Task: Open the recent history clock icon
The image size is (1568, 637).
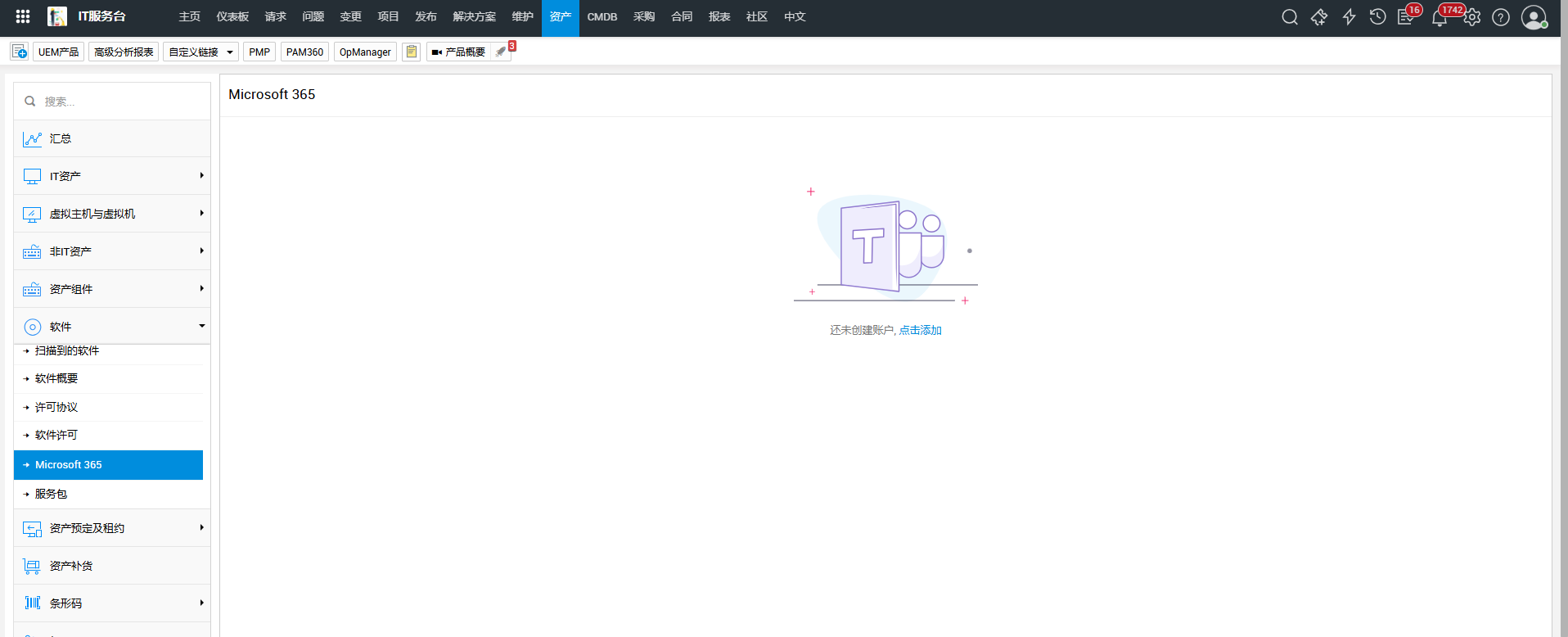Action: pyautogui.click(x=1378, y=17)
